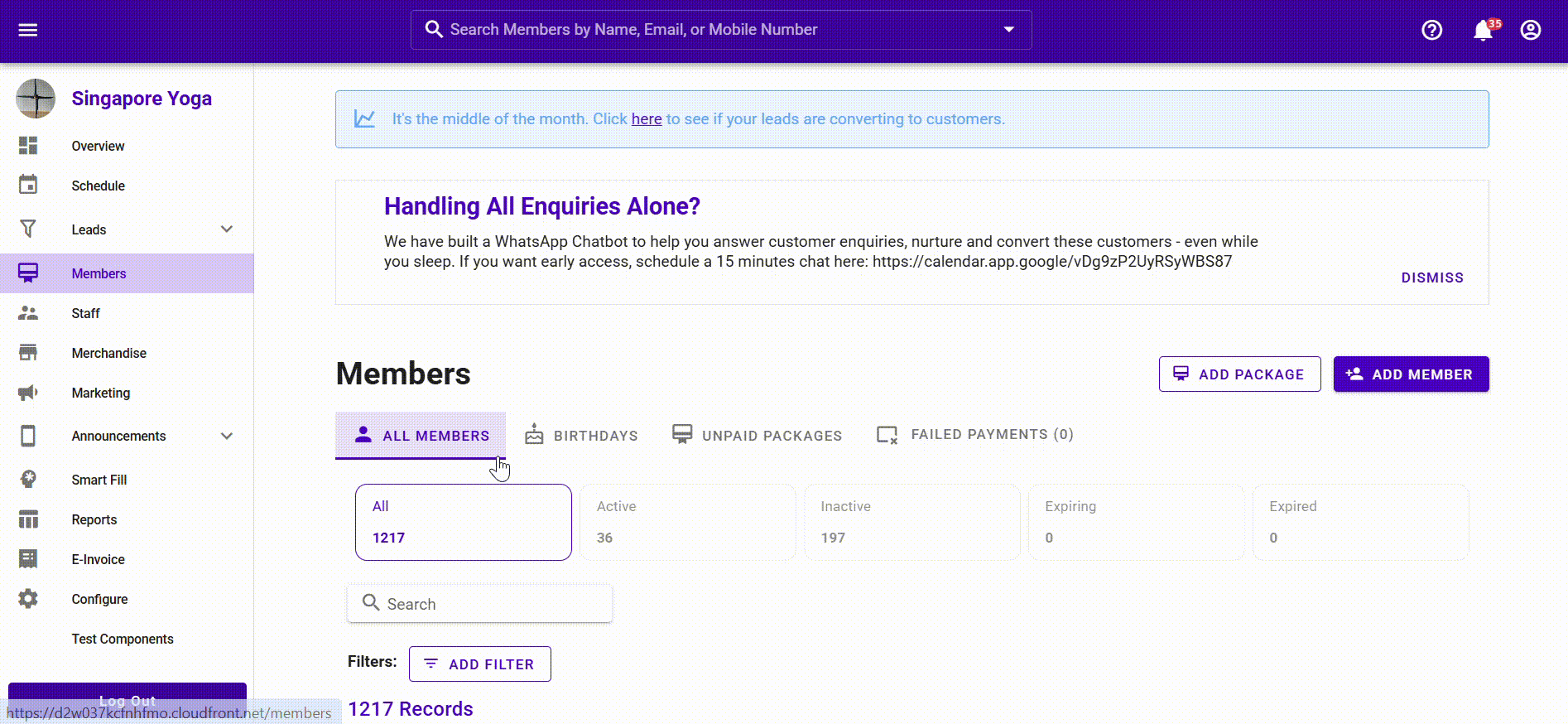
Task: Click the 'Handling All Enquiries Alone?' heading
Action: point(542,206)
